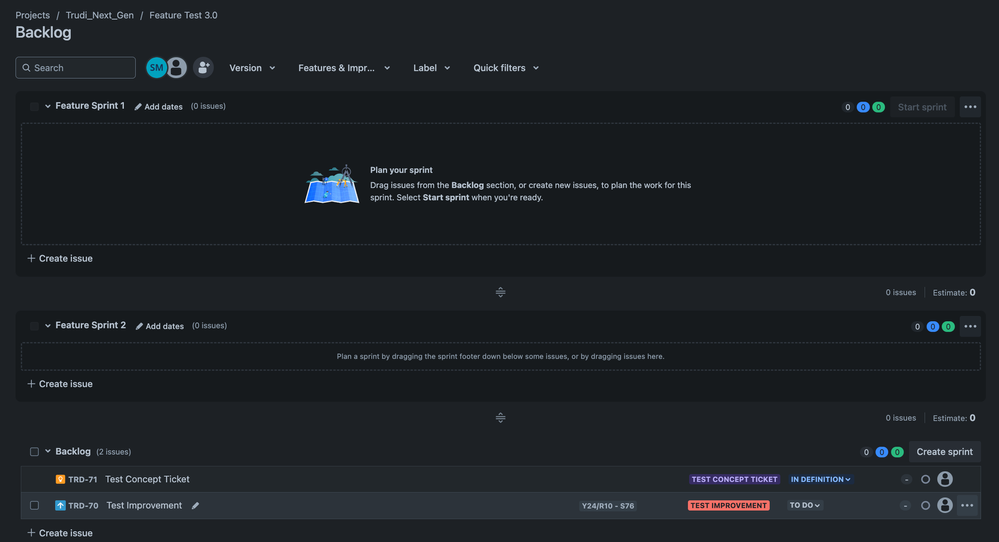Image resolution: width=999 pixels, height=542 pixels.
Task: Click the unassigned user avatar filter
Action: (176, 68)
